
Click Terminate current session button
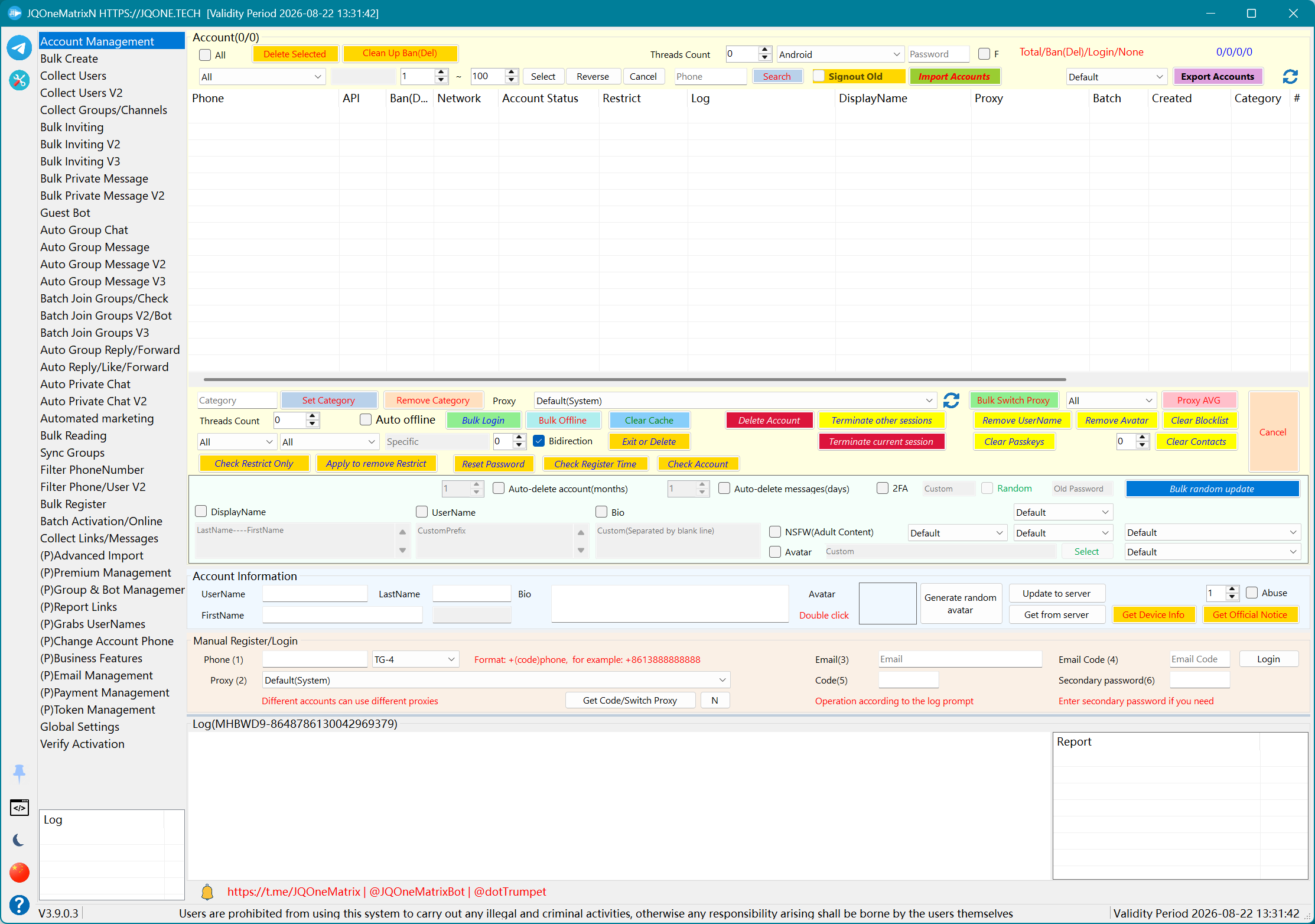[x=881, y=441]
